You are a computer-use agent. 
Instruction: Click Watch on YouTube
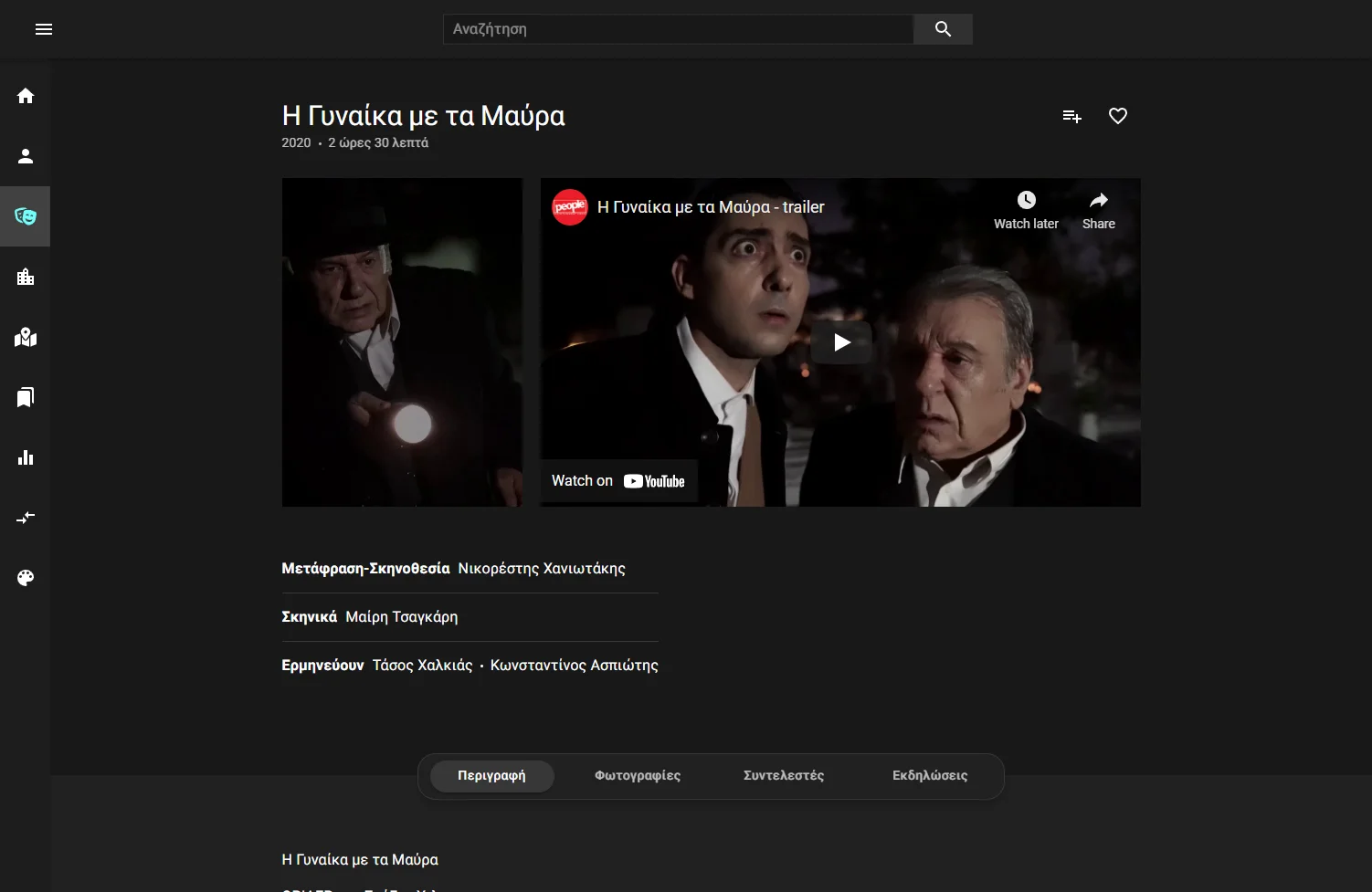click(x=618, y=481)
